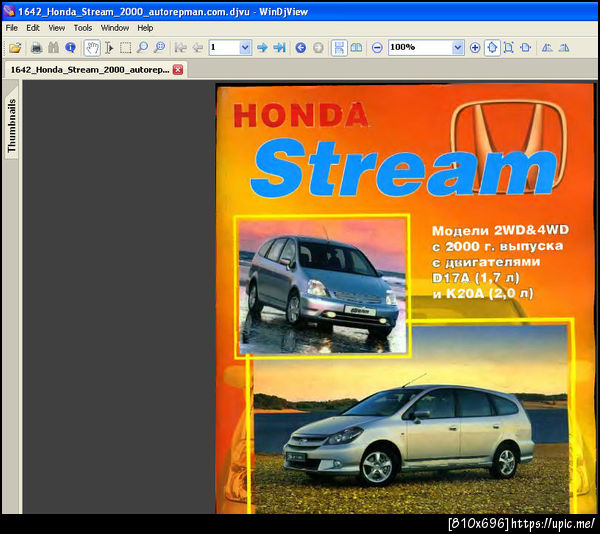Zoom in with the plus icon
The height and width of the screenshot is (534, 600).
tap(475, 48)
